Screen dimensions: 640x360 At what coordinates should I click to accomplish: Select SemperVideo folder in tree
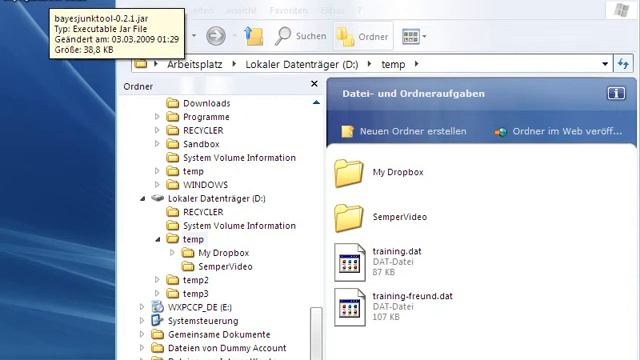(x=225, y=267)
